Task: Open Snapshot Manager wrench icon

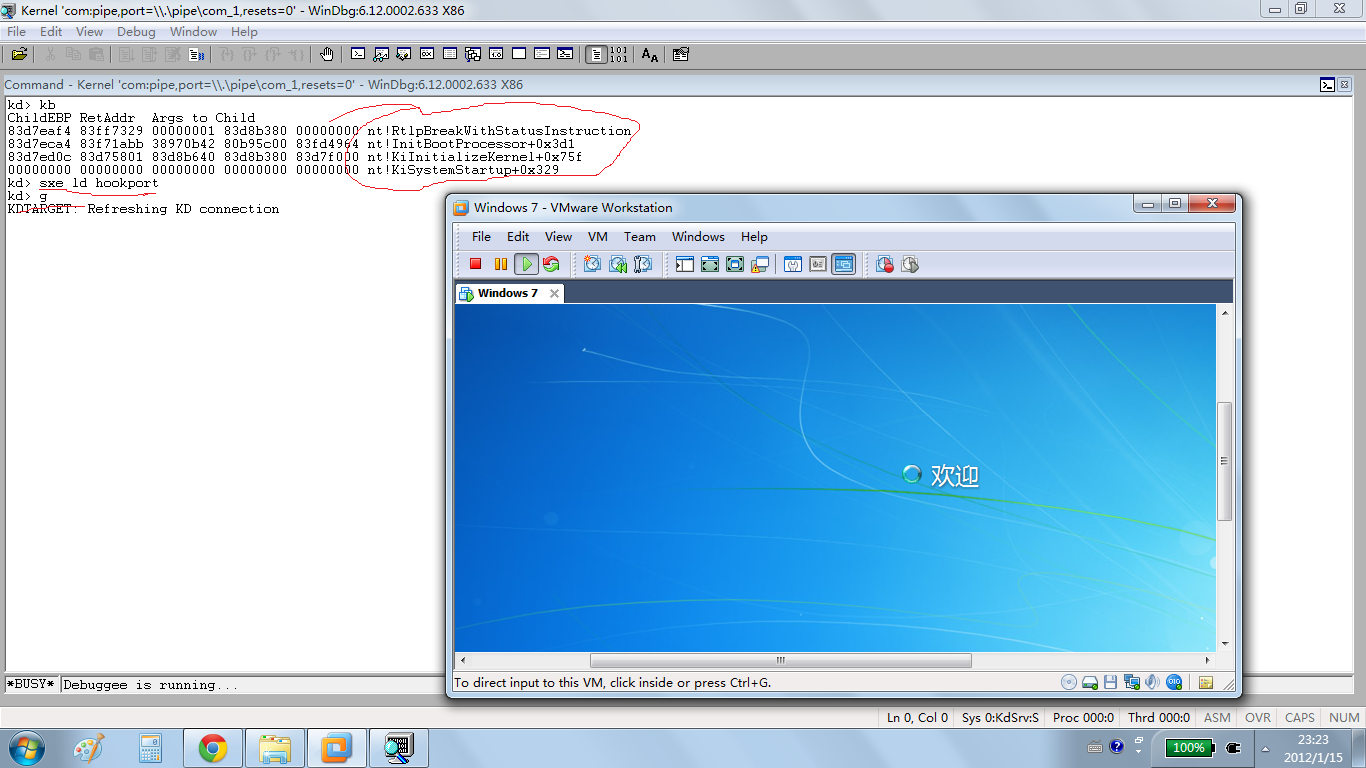Action: [x=643, y=264]
